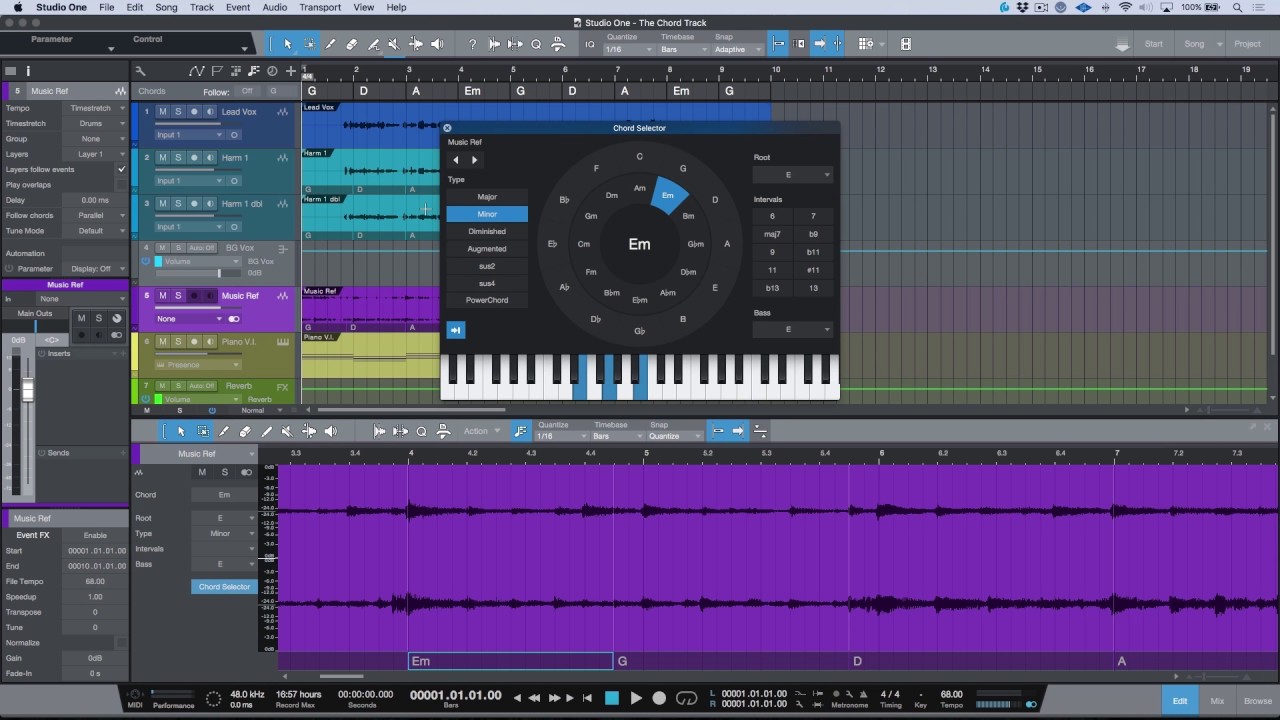Select the Em chord event in editor lane
This screenshot has height=720, width=1280.
pyautogui.click(x=510, y=661)
